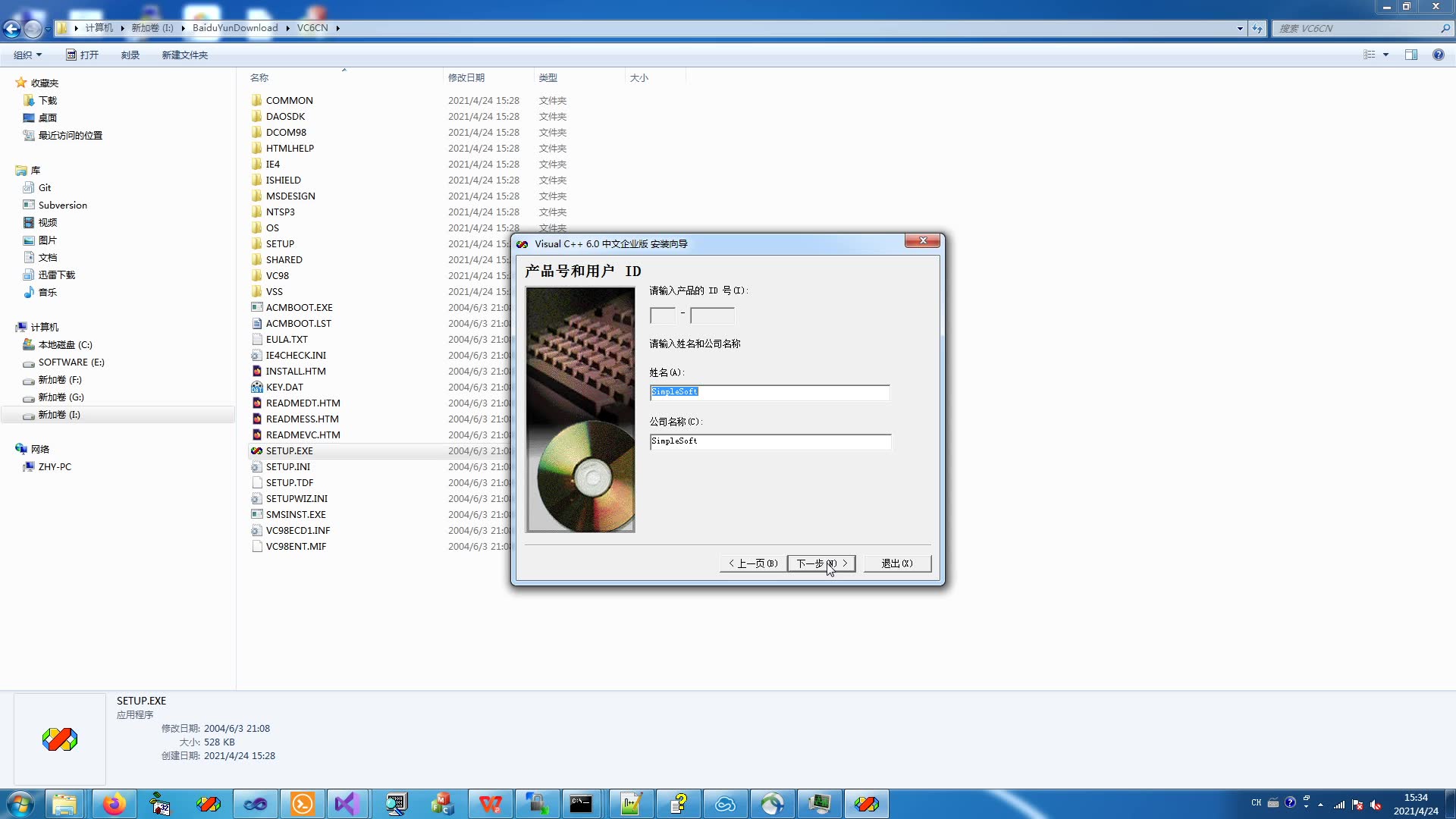Expand the dropdown arrow after VC6CN
Screen dimensions: 1456x819
tap(337, 28)
